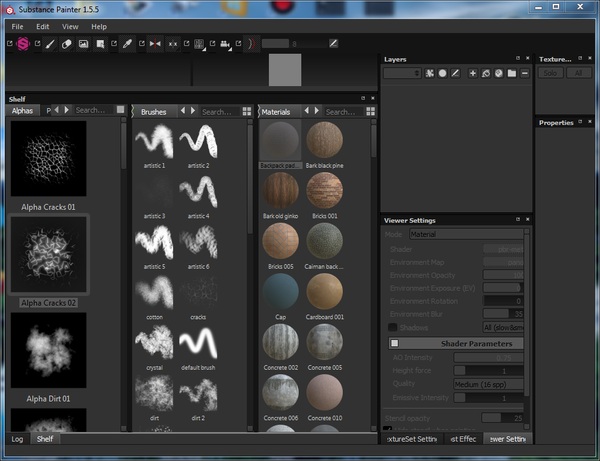Switch Brushes shelf to grid view icon

click(246, 111)
